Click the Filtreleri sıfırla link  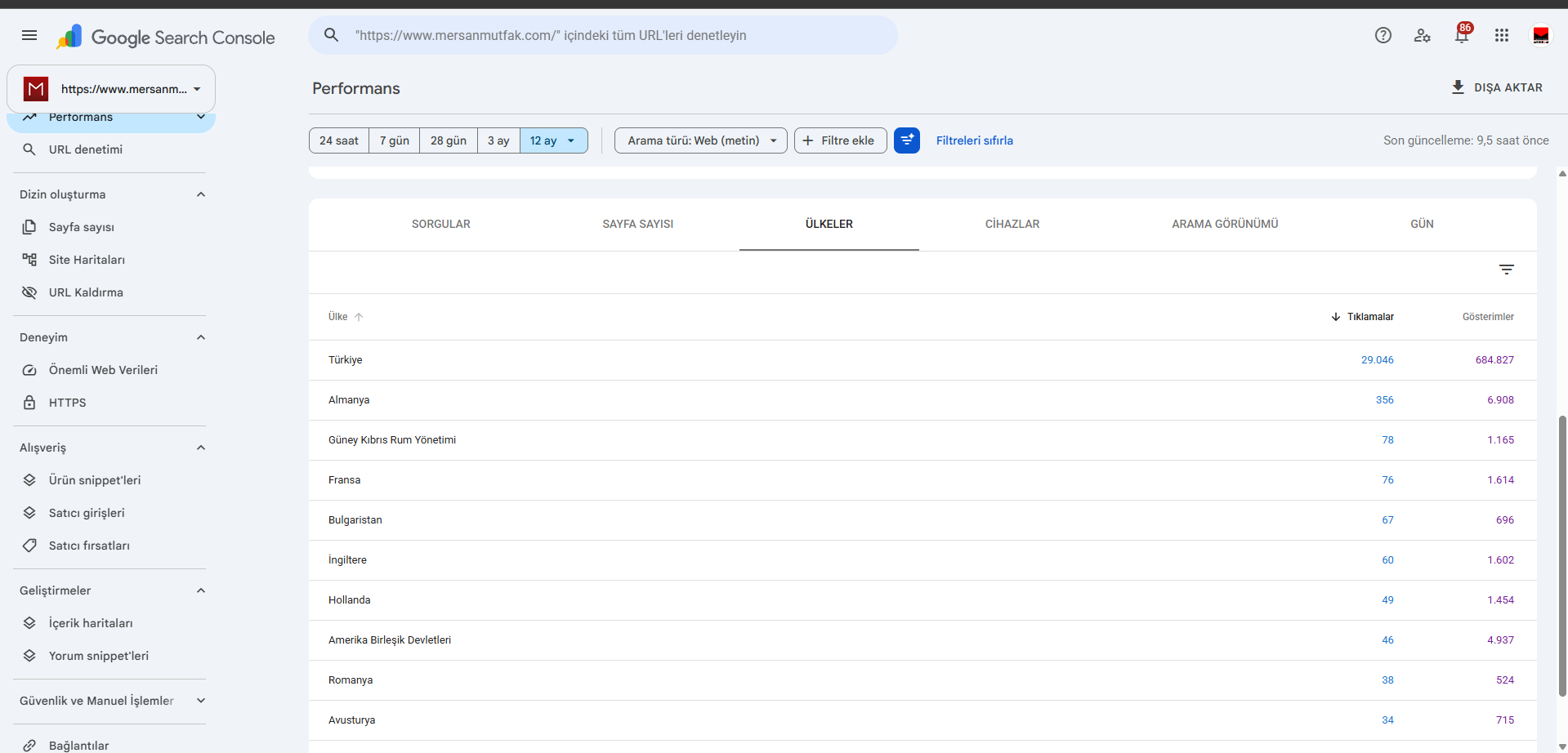[975, 140]
